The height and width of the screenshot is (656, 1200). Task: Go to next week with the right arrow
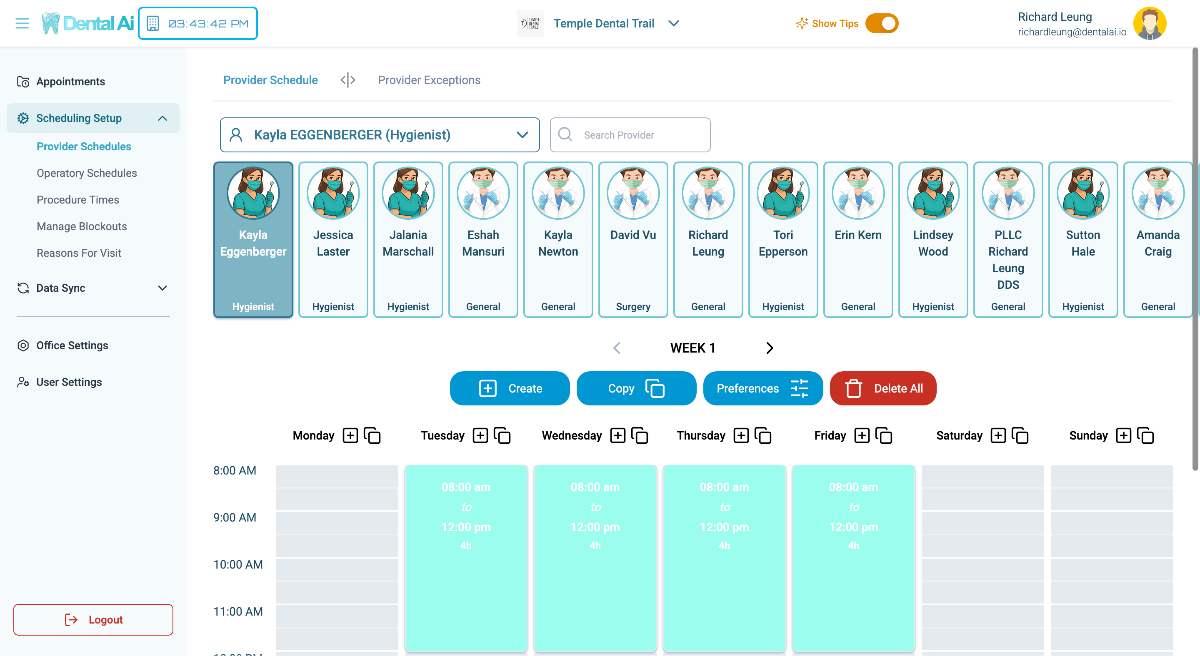pyautogui.click(x=769, y=348)
